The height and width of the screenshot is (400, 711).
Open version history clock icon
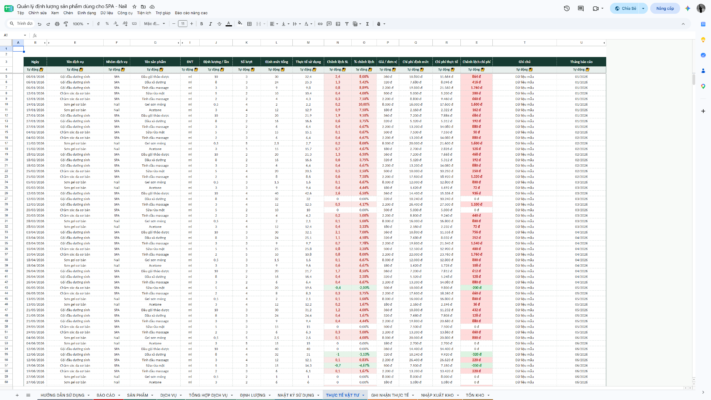tap(567, 8)
